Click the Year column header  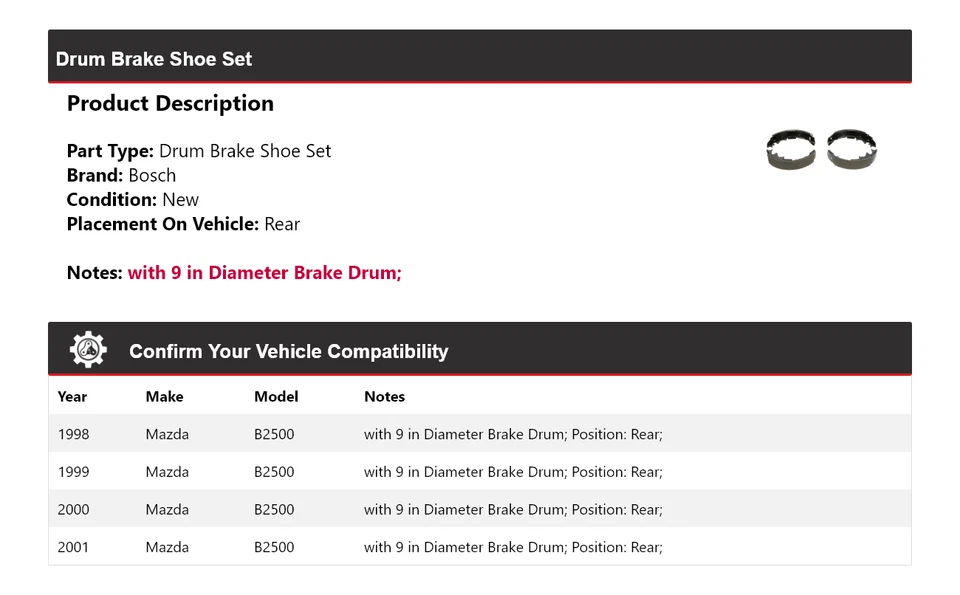pyautogui.click(x=72, y=397)
